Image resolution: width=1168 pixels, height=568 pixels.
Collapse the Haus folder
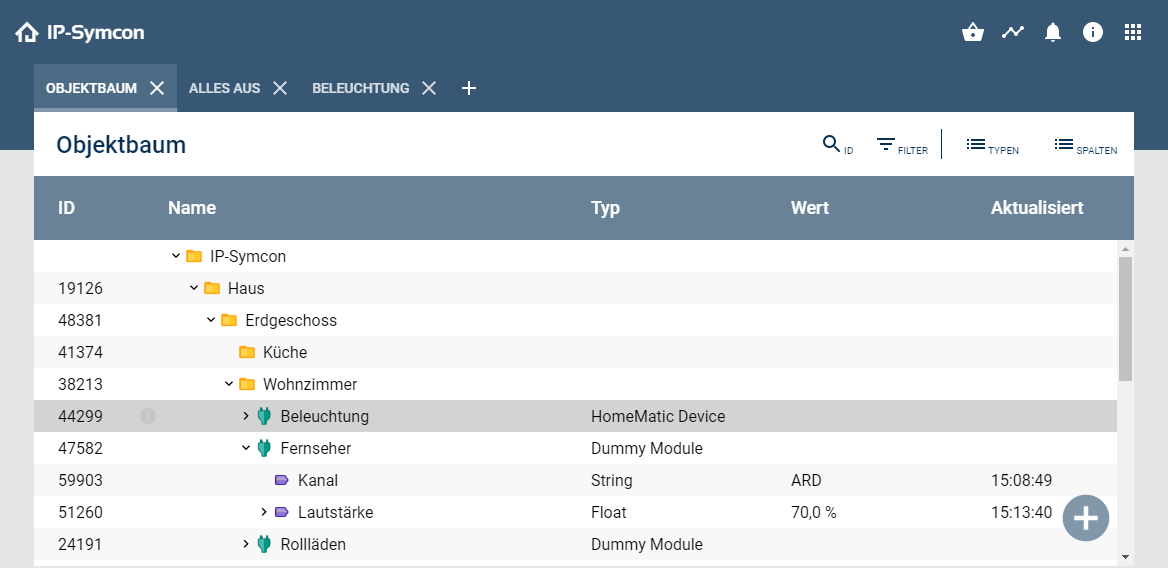[194, 288]
